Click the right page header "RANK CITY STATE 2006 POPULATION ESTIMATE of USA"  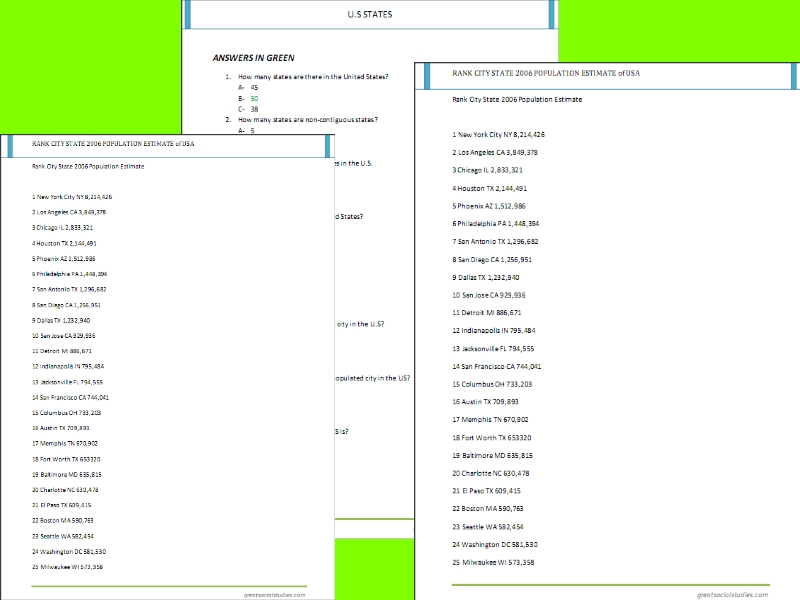[546, 73]
